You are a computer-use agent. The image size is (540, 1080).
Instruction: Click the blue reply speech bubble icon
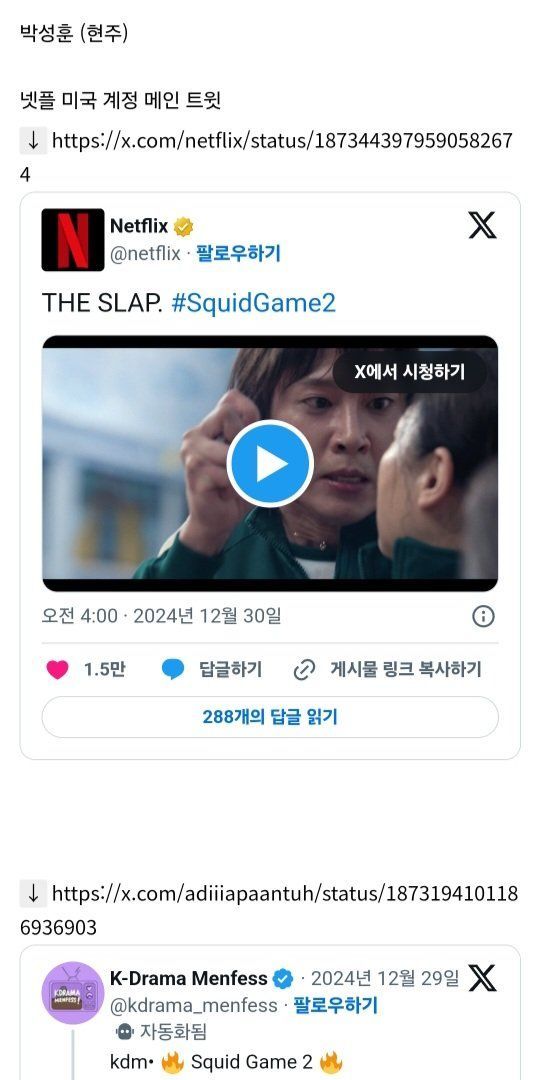pyautogui.click(x=173, y=669)
